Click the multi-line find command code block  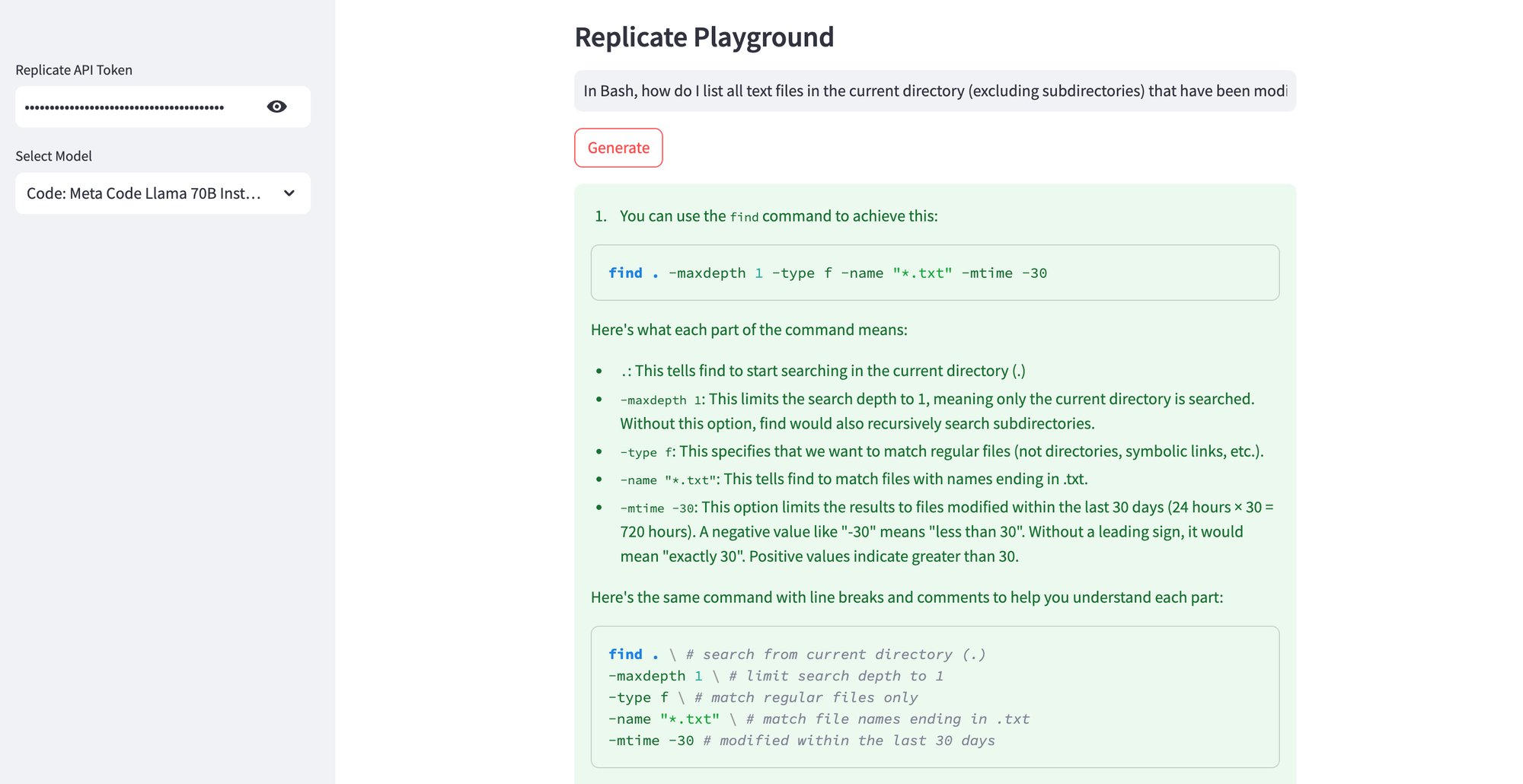tap(935, 696)
